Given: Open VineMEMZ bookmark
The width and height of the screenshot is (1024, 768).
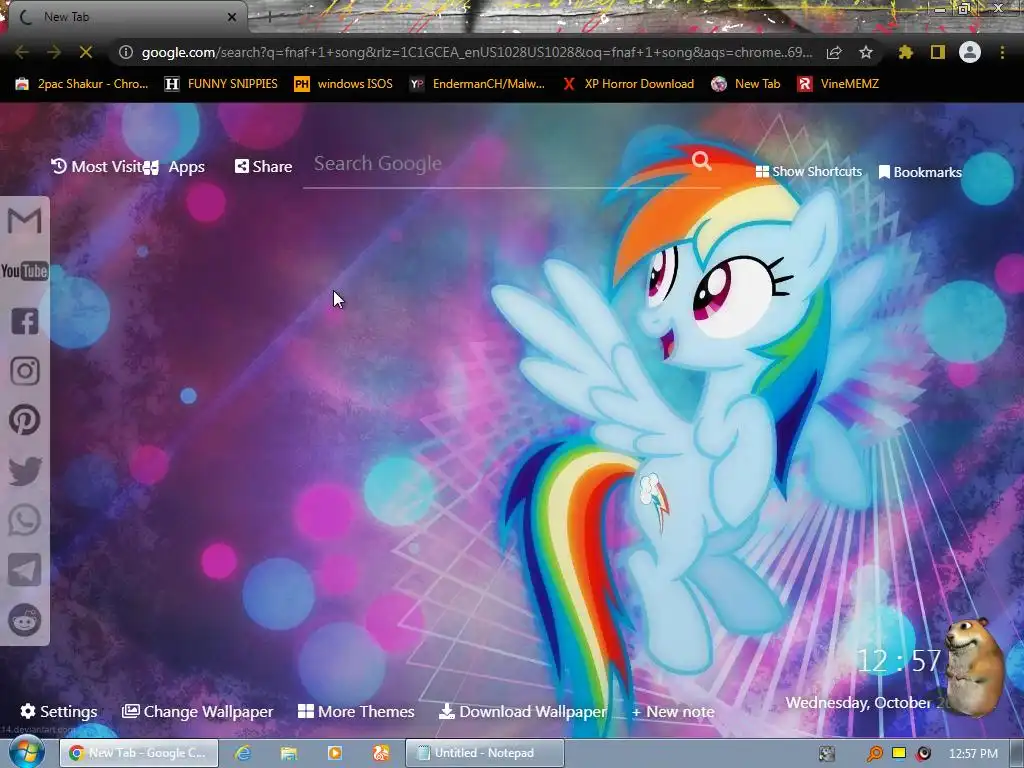Looking at the screenshot, I should pos(838,84).
